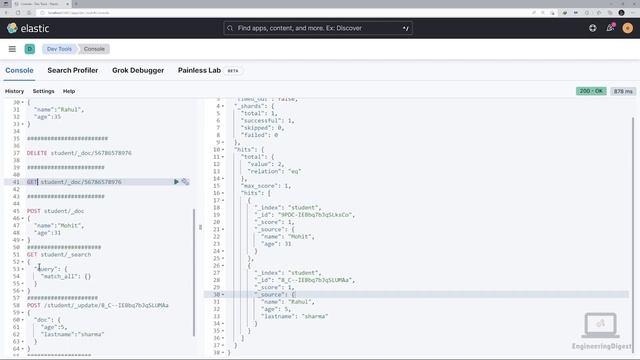The width and height of the screenshot is (640, 360).
Task: Click the Elastic logo
Action: pos(28,28)
